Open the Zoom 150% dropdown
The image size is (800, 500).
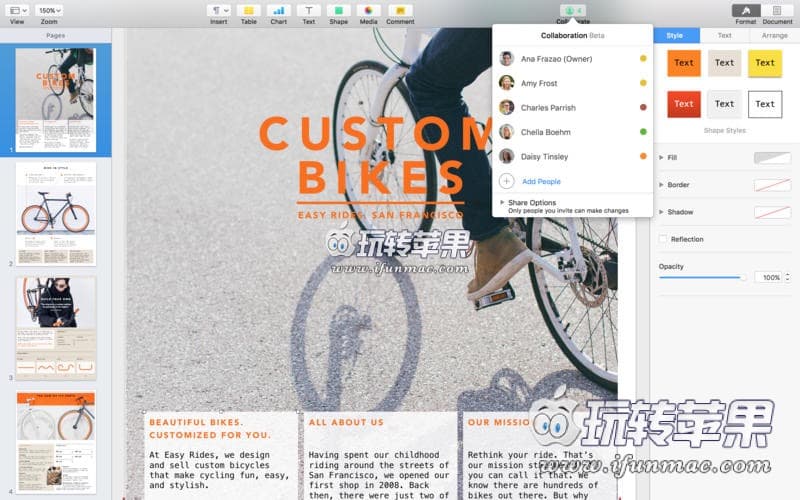(48, 10)
